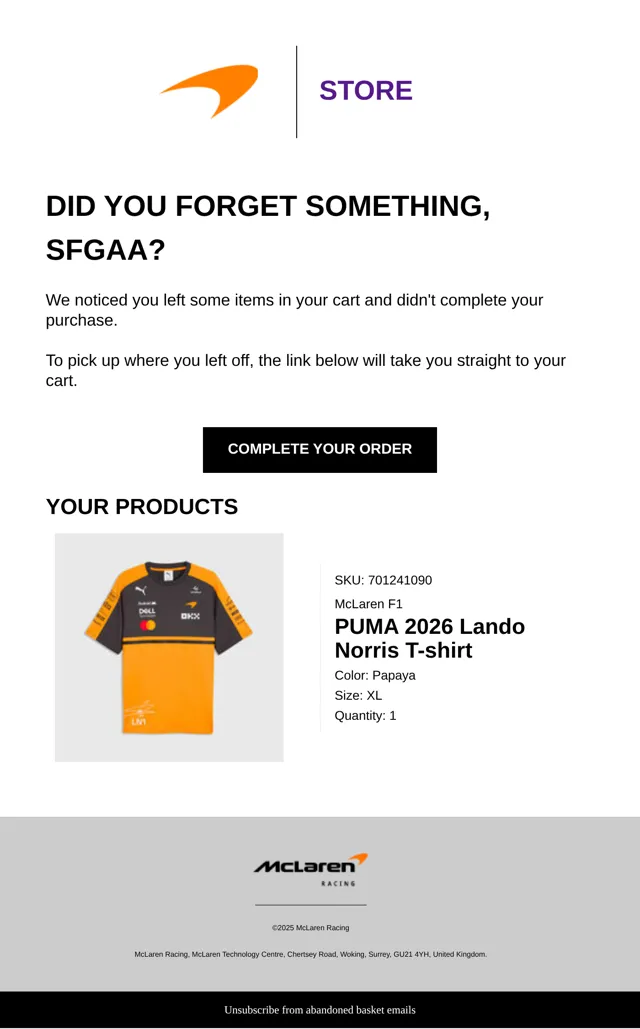The height and width of the screenshot is (1029, 640).
Task: Click the vertical divider beside the STORE text
Action: pyautogui.click(x=297, y=92)
